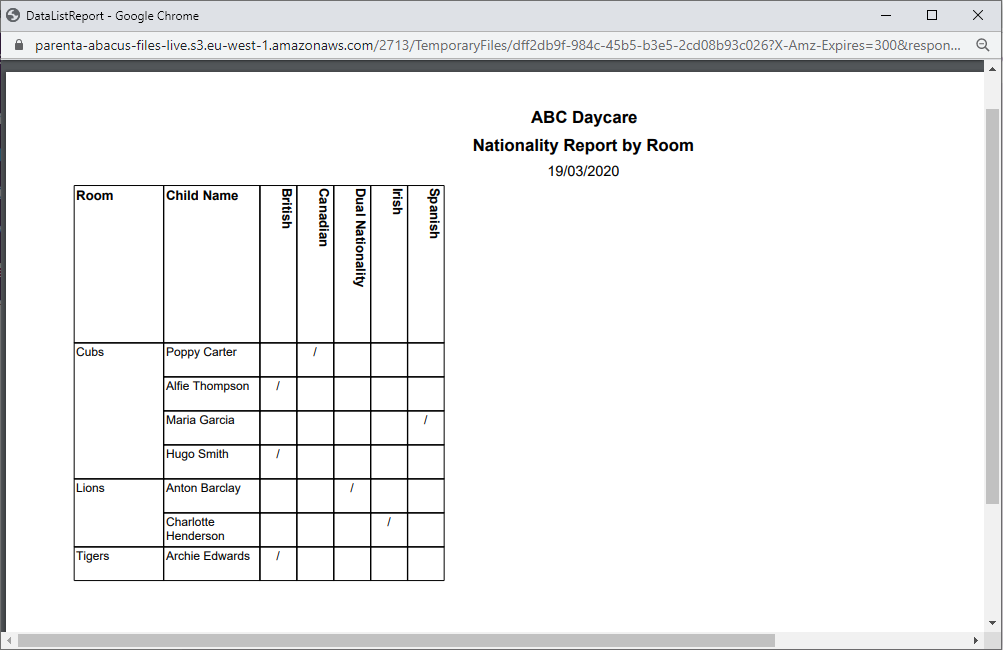The height and width of the screenshot is (650, 1003).
Task: Click the Dual Nationality column header
Action: pyautogui.click(x=352, y=264)
